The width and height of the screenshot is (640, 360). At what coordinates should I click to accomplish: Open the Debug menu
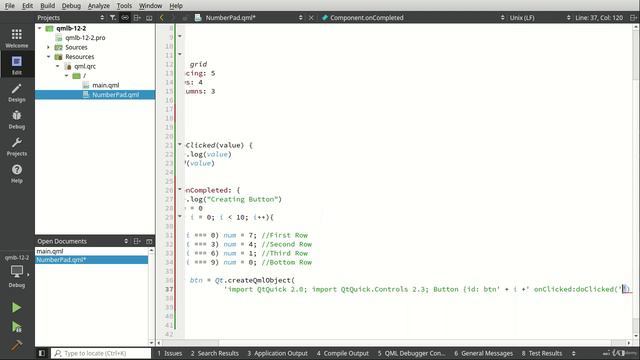(x=71, y=6)
